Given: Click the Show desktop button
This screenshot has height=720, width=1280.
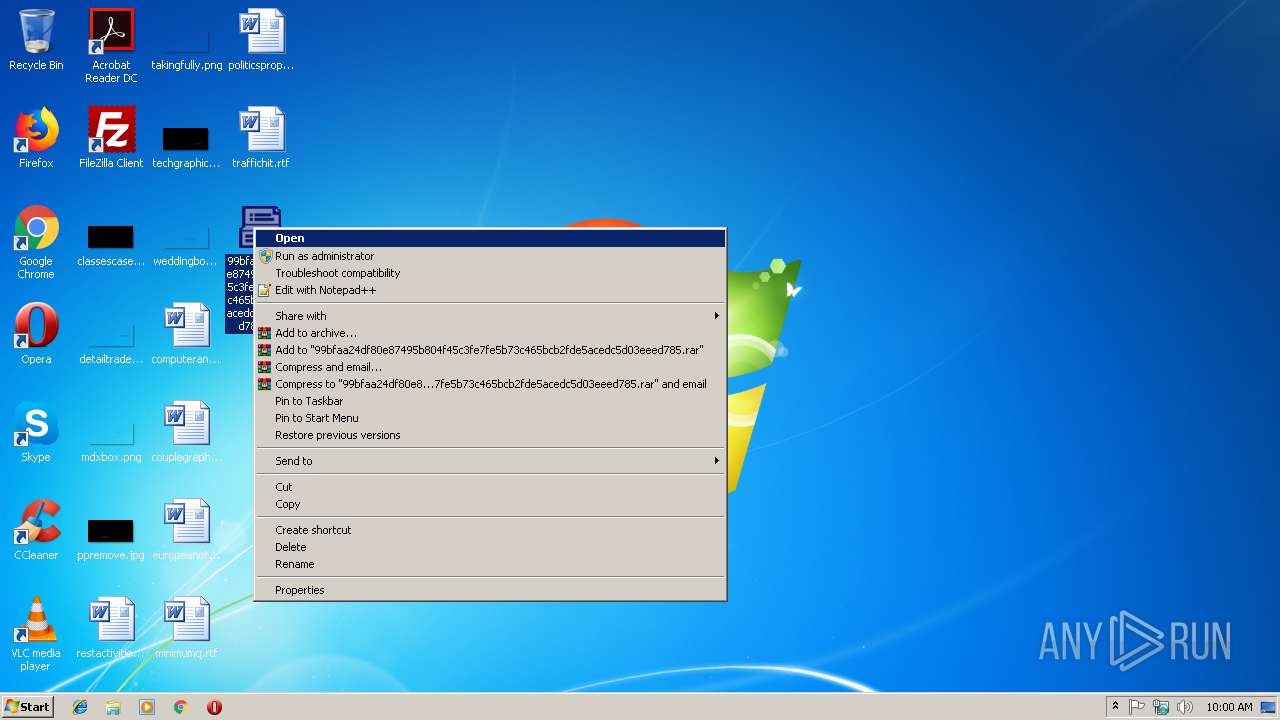Looking at the screenshot, I should coord(1270,707).
